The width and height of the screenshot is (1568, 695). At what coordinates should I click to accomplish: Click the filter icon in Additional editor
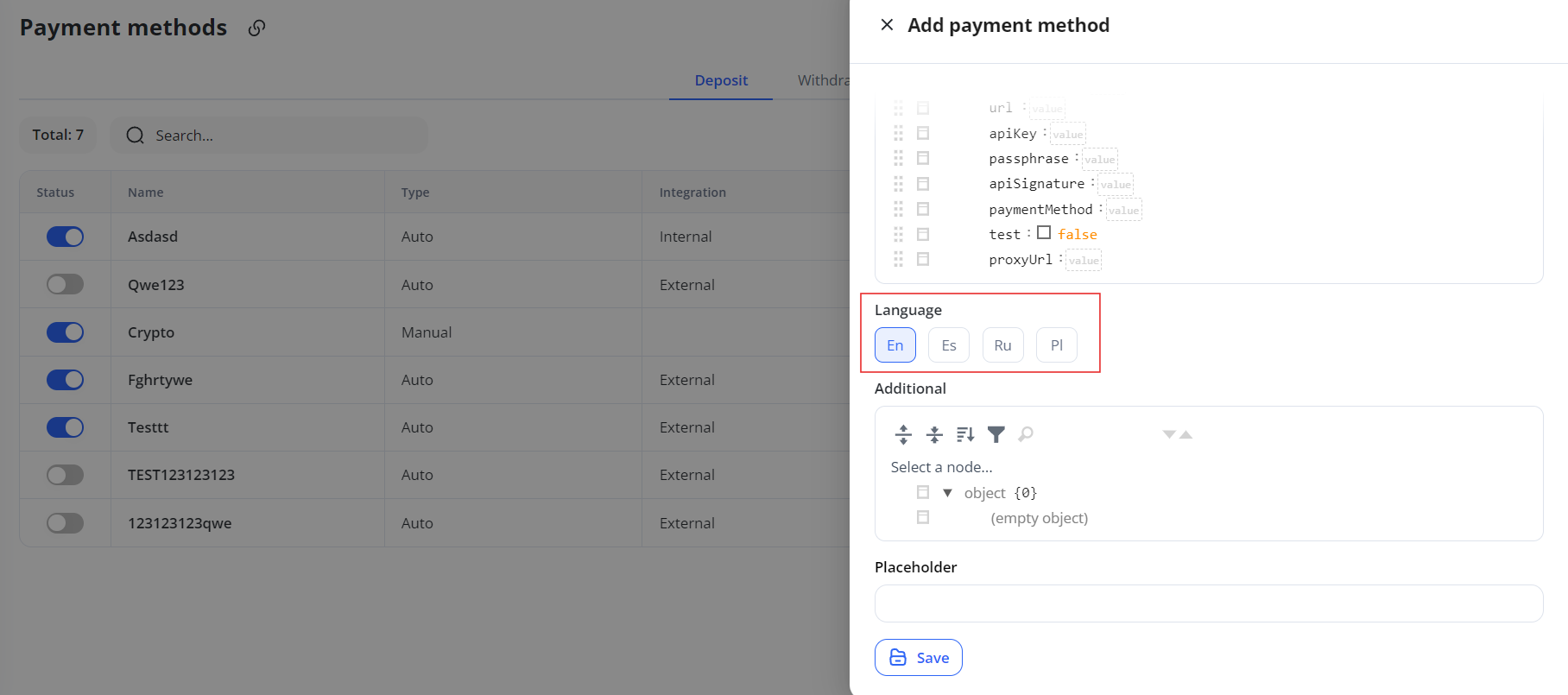point(996,434)
